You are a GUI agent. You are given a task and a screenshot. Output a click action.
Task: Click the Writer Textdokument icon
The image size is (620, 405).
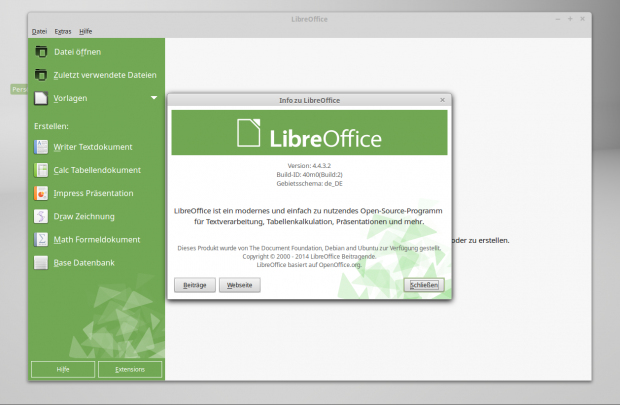[41, 147]
